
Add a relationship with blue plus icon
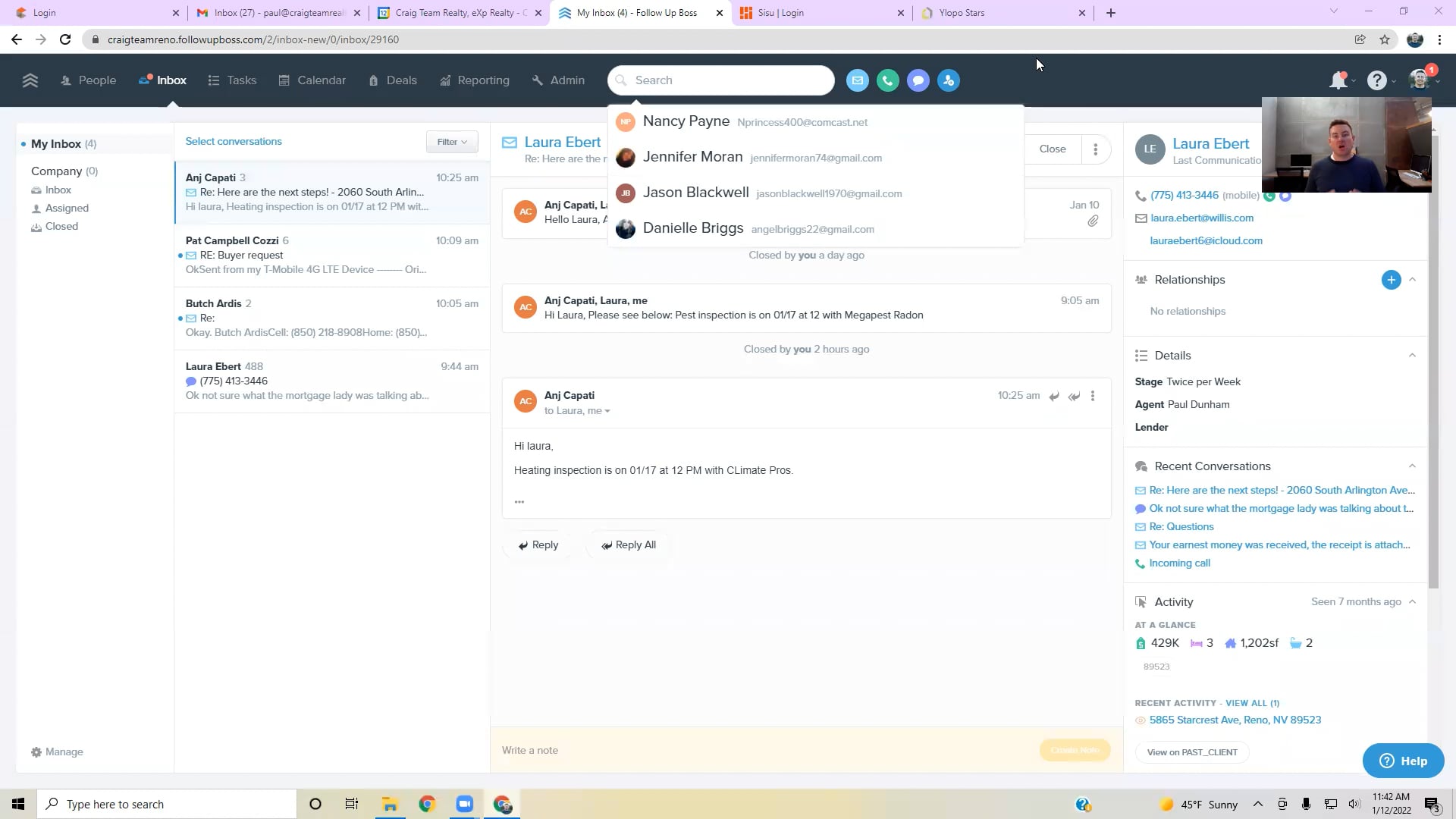1391,280
